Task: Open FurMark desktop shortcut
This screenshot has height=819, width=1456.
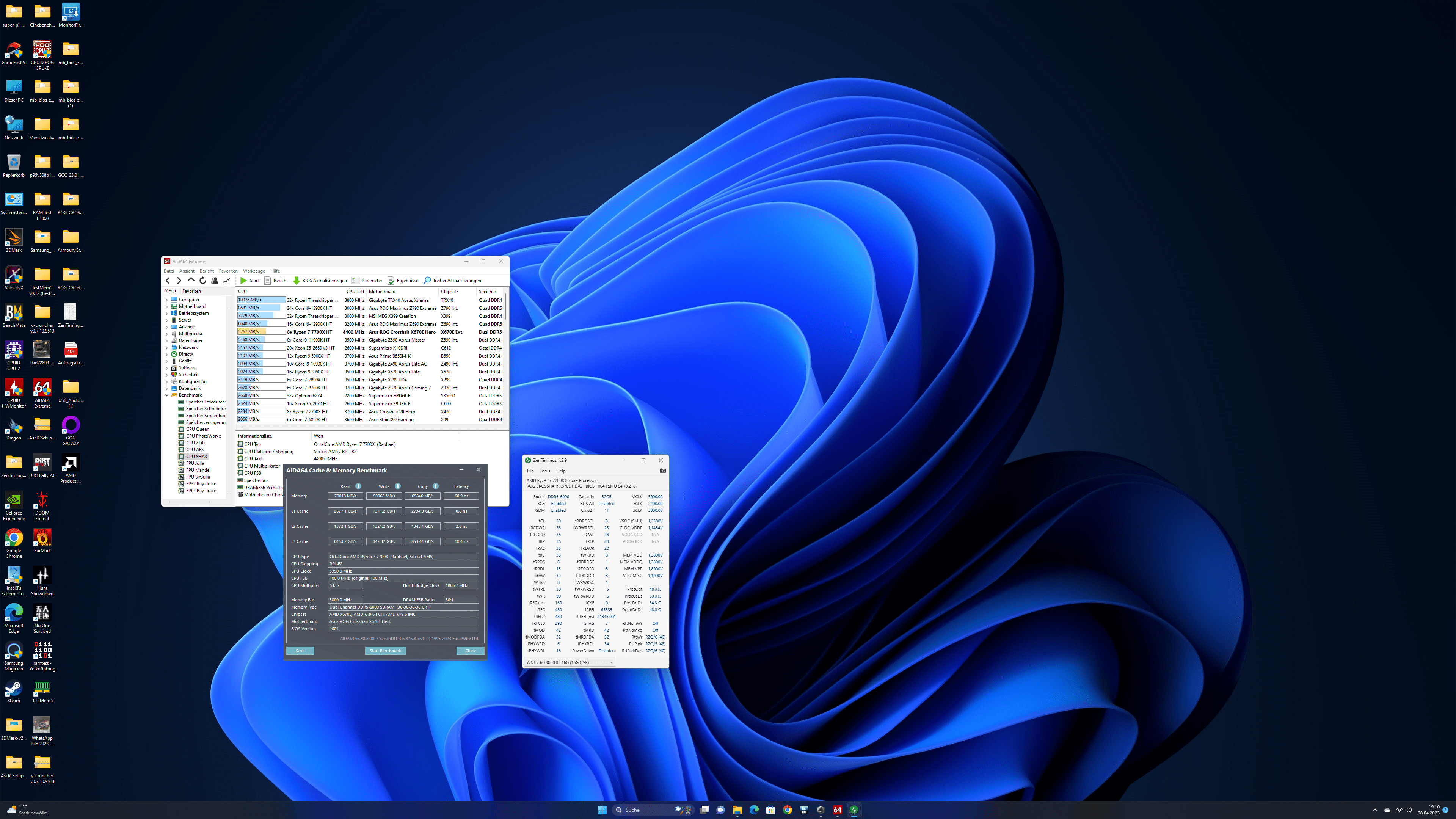Action: pyautogui.click(x=42, y=540)
